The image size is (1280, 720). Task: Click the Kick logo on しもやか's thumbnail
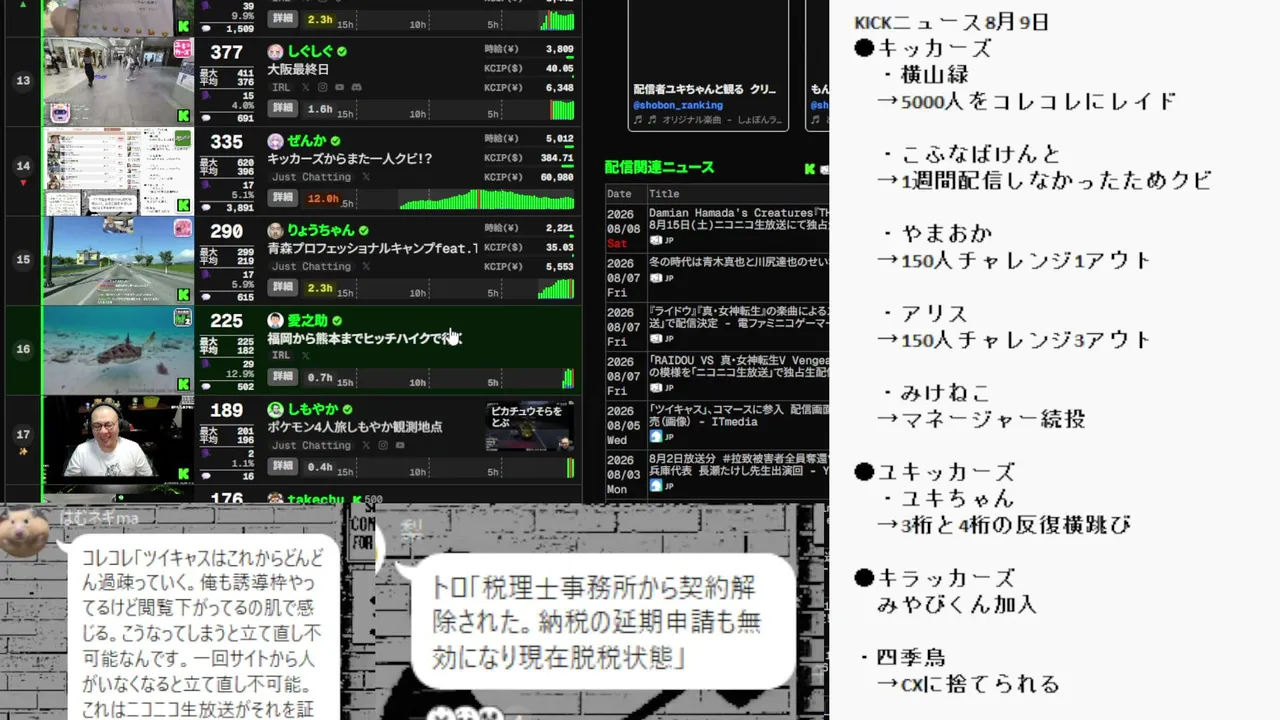[x=183, y=474]
